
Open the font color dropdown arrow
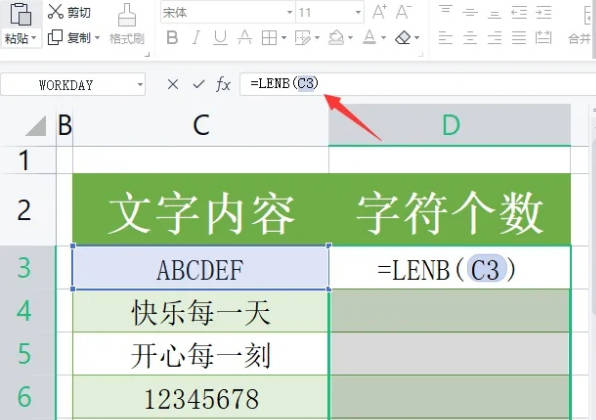click(x=383, y=38)
